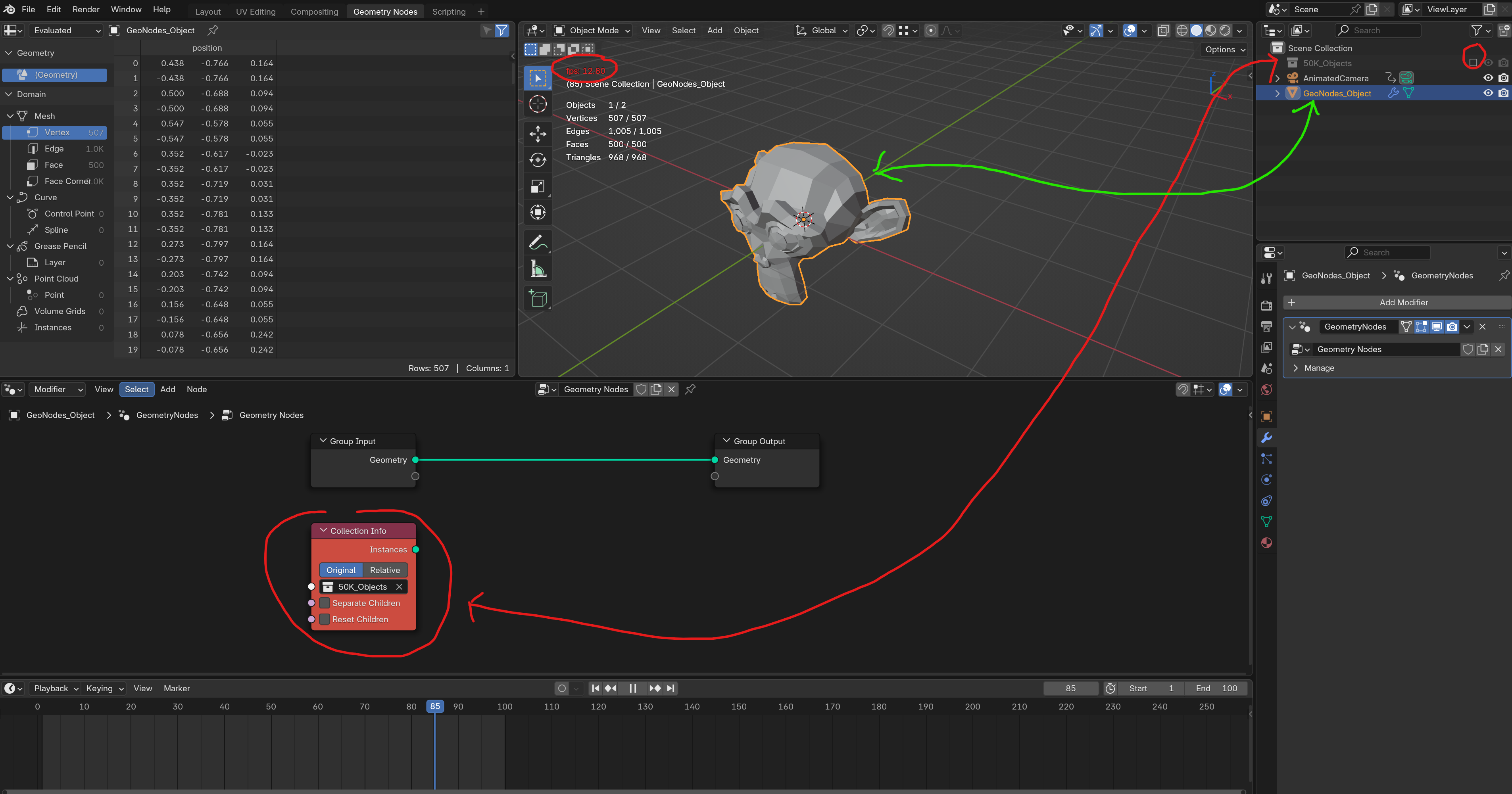Image resolution: width=1512 pixels, height=794 pixels.
Task: Click the Add Modifier button
Action: [1397, 303]
